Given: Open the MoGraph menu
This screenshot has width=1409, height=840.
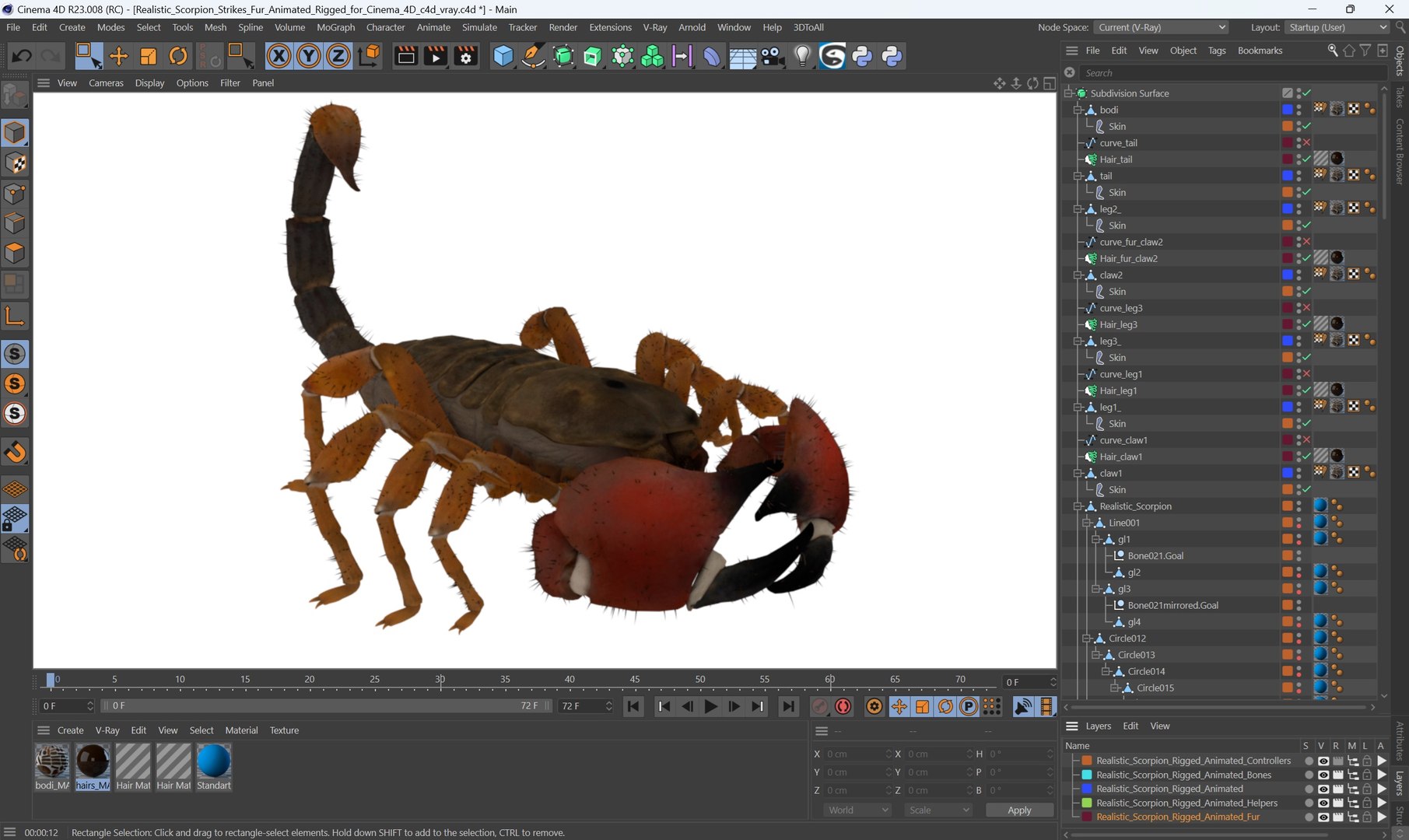Looking at the screenshot, I should click(x=335, y=27).
